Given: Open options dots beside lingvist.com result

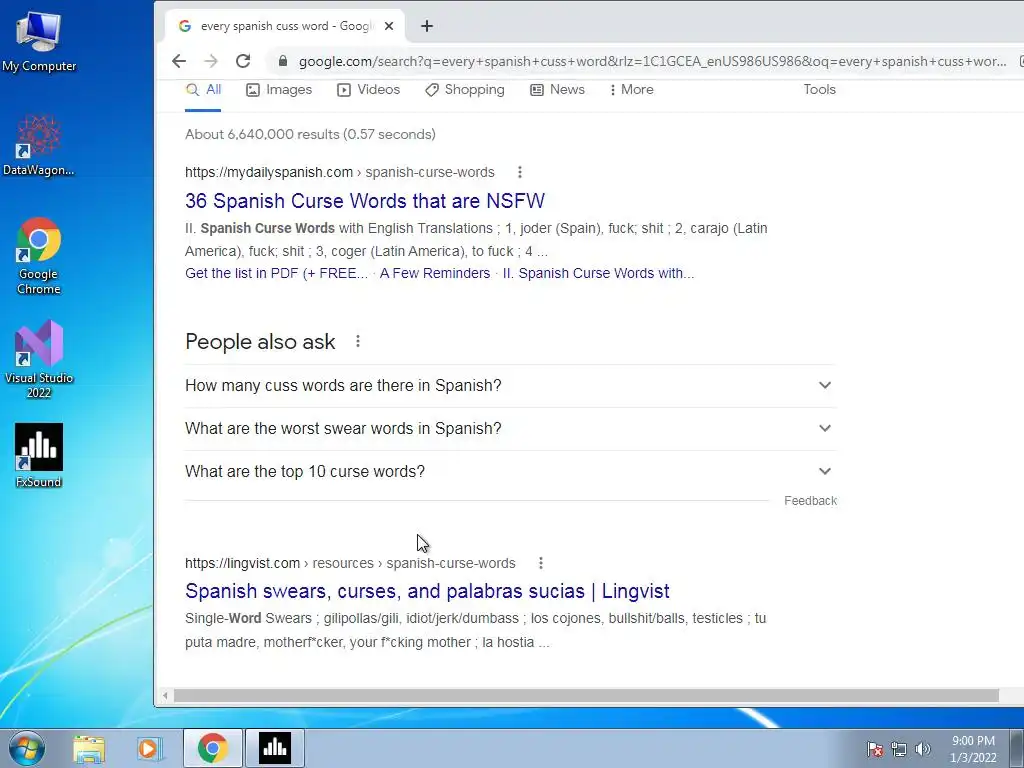Looking at the screenshot, I should (541, 563).
